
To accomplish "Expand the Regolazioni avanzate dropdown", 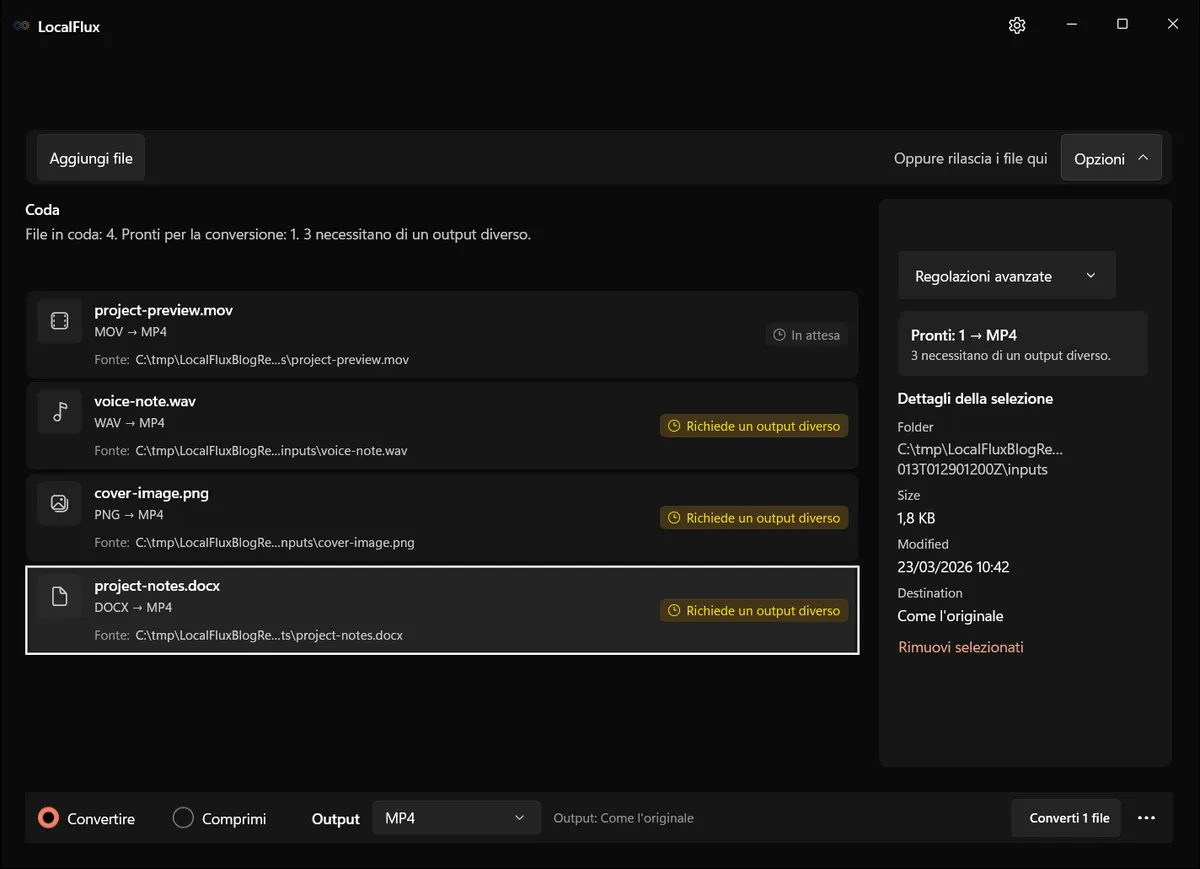I will (1007, 276).
